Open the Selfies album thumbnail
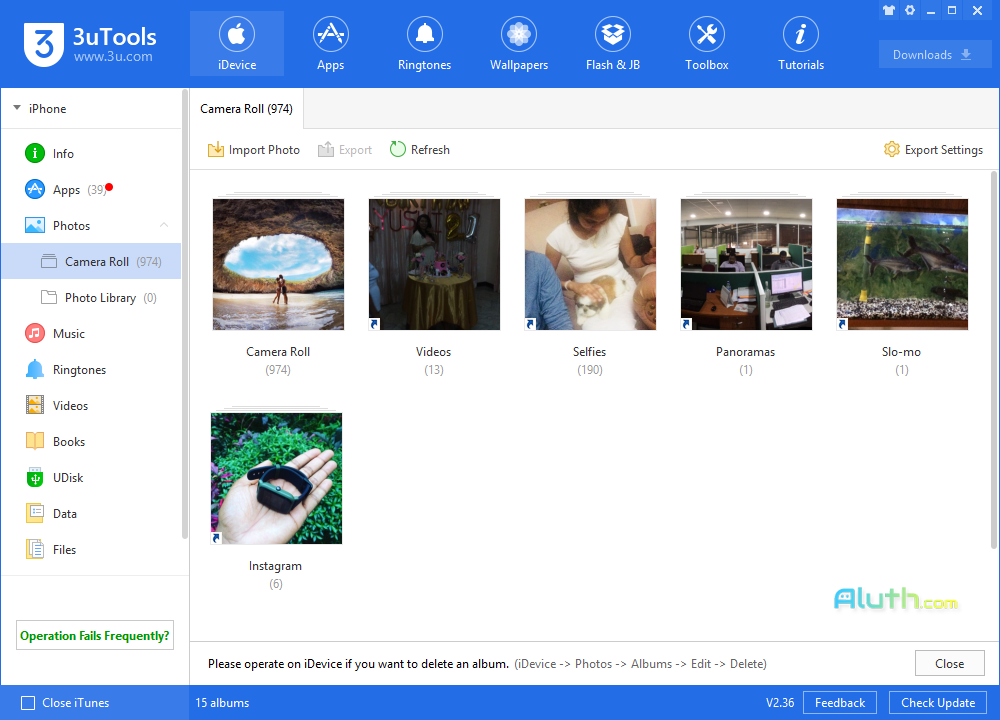The height and width of the screenshot is (720, 1000). [590, 263]
